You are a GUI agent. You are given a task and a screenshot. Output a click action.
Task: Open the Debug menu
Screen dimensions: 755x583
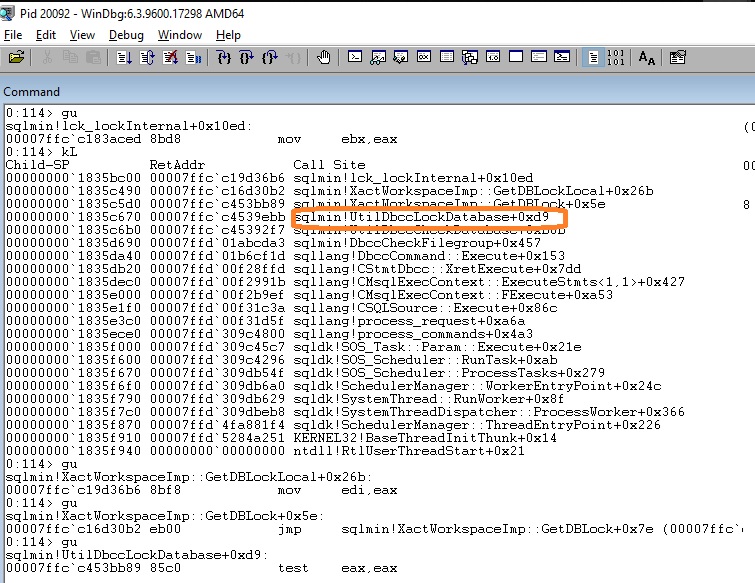(x=126, y=35)
